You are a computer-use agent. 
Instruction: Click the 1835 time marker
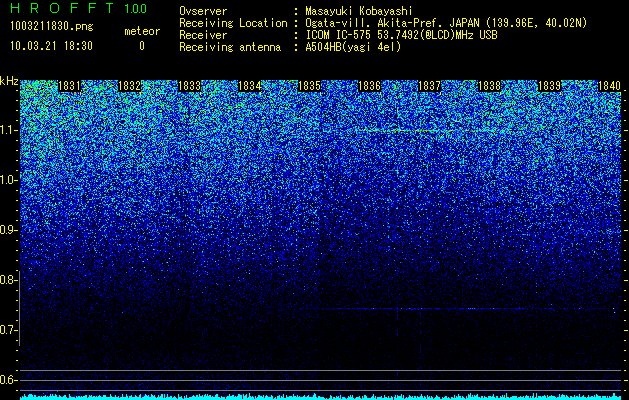(309, 86)
